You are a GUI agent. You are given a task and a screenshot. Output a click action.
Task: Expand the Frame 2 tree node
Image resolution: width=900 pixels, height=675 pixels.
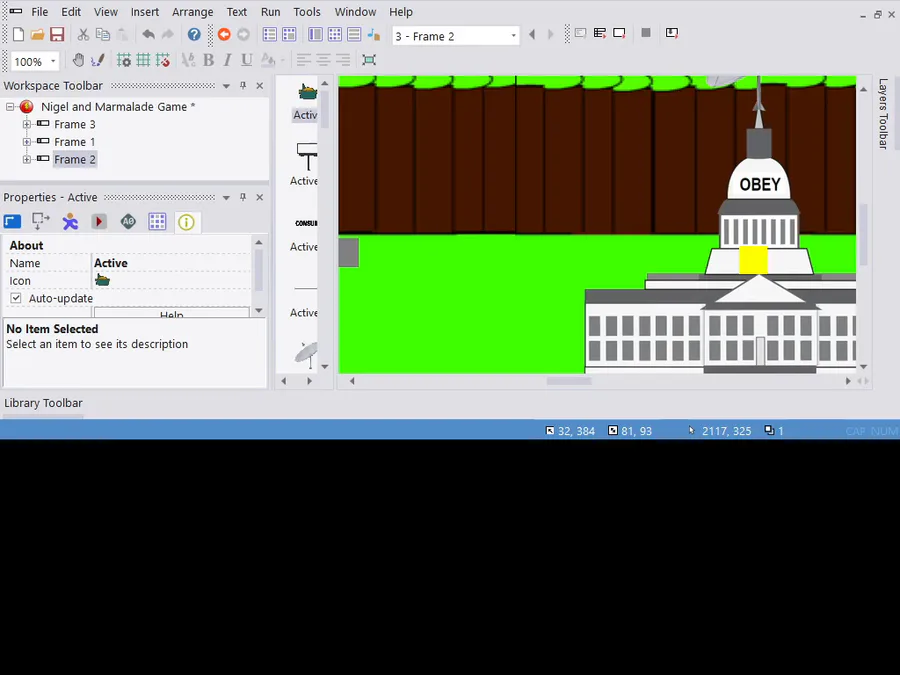point(26,160)
